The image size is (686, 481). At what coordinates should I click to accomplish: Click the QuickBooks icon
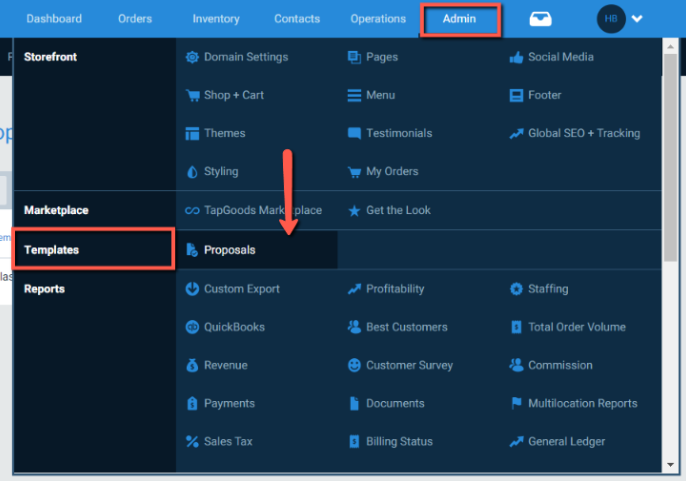point(192,327)
